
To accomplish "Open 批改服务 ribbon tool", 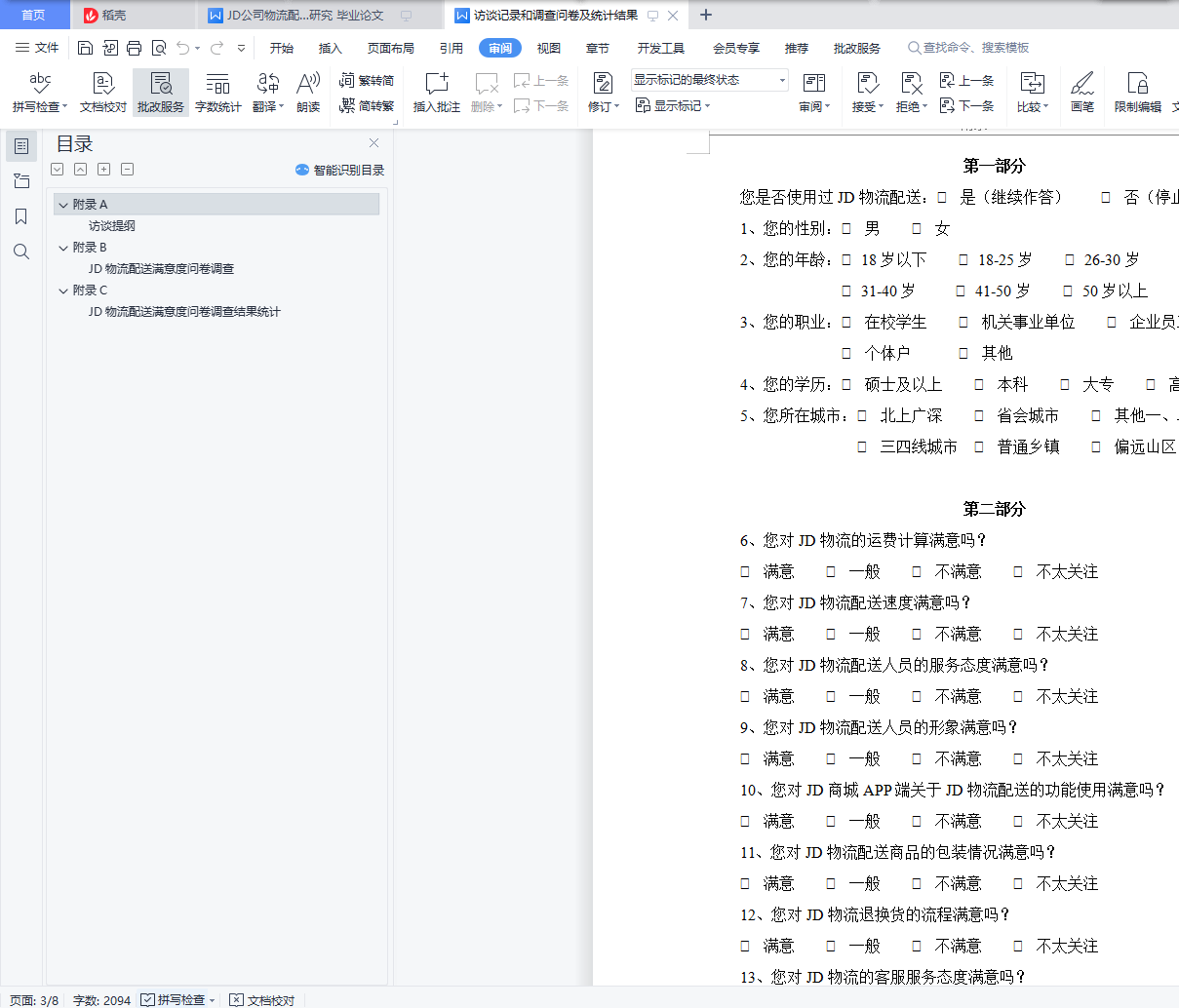I will pyautogui.click(x=161, y=94).
